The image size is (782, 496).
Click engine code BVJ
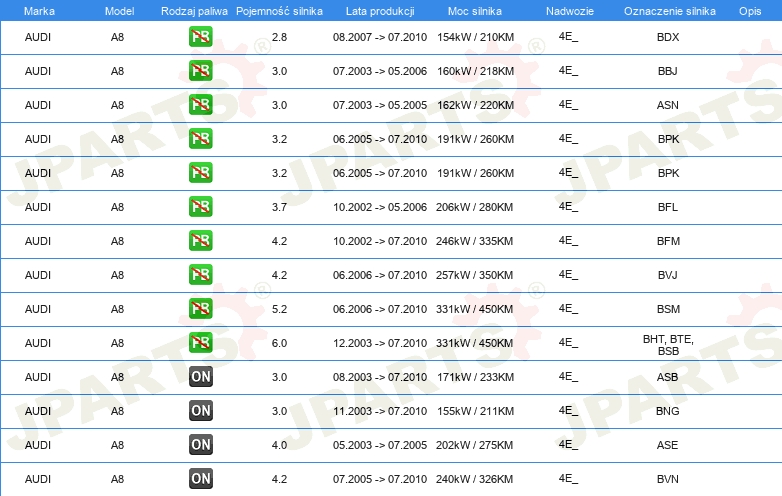pyautogui.click(x=668, y=275)
